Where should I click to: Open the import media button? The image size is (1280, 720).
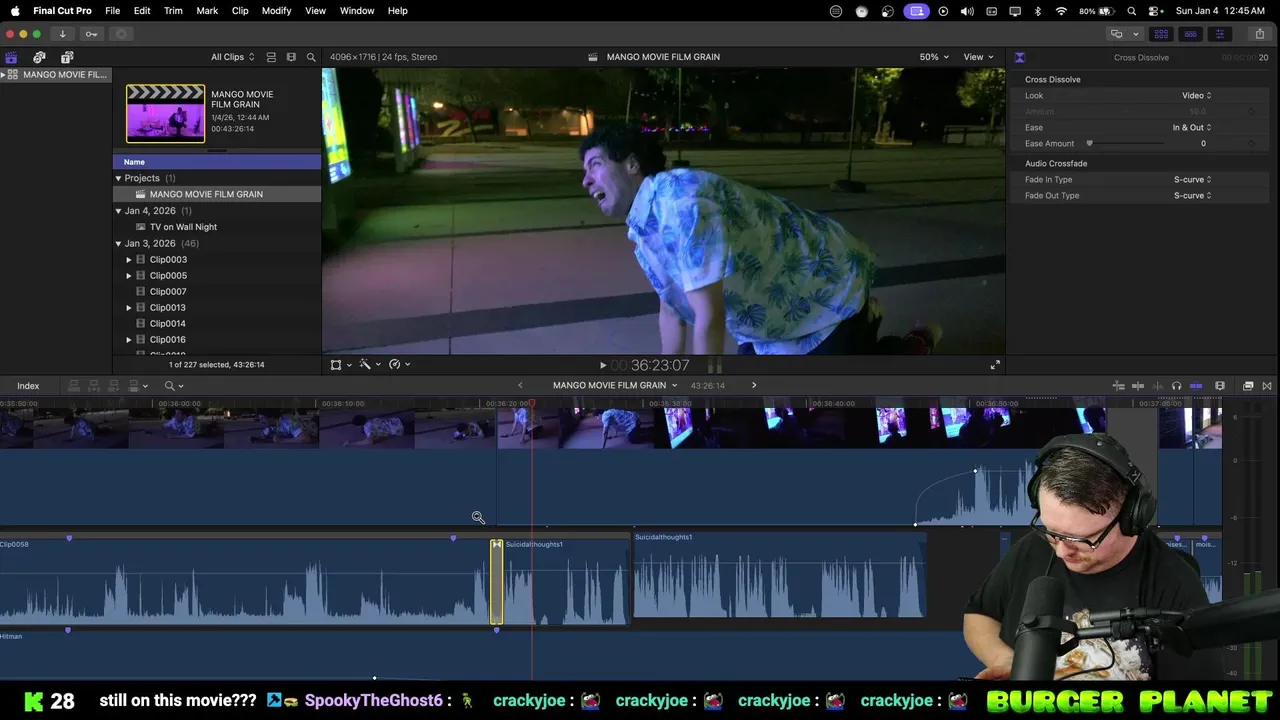[x=62, y=34]
